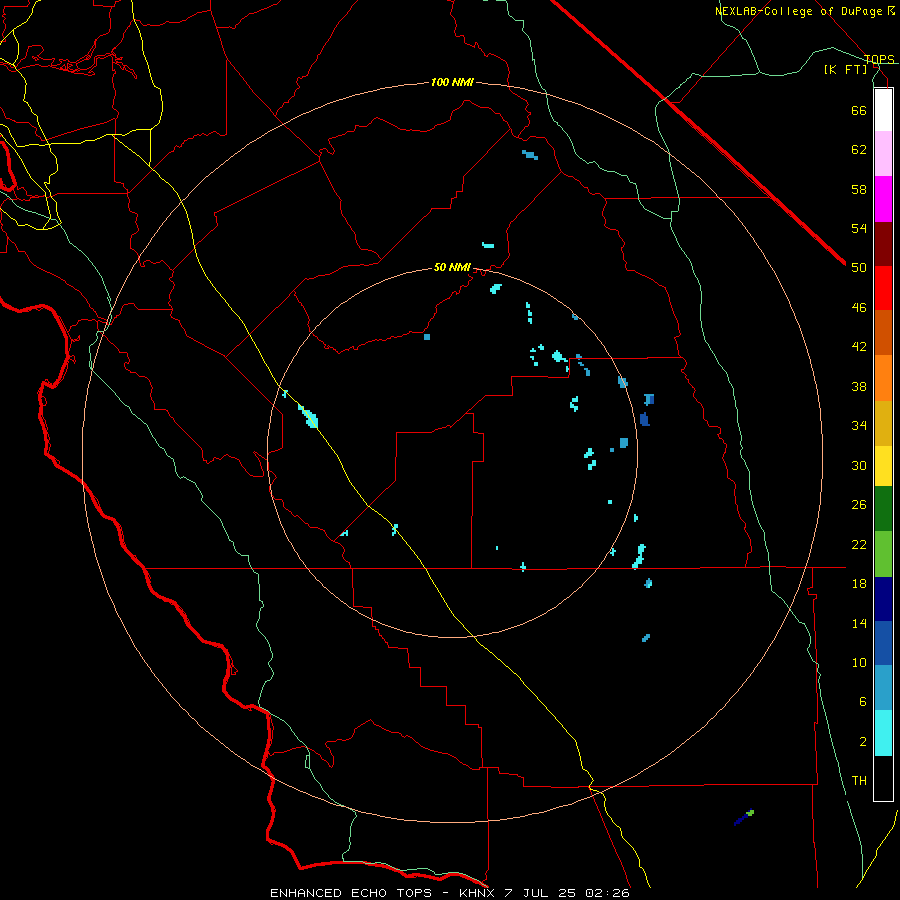
Task: Click the "54" legend value
Action: pos(859,228)
